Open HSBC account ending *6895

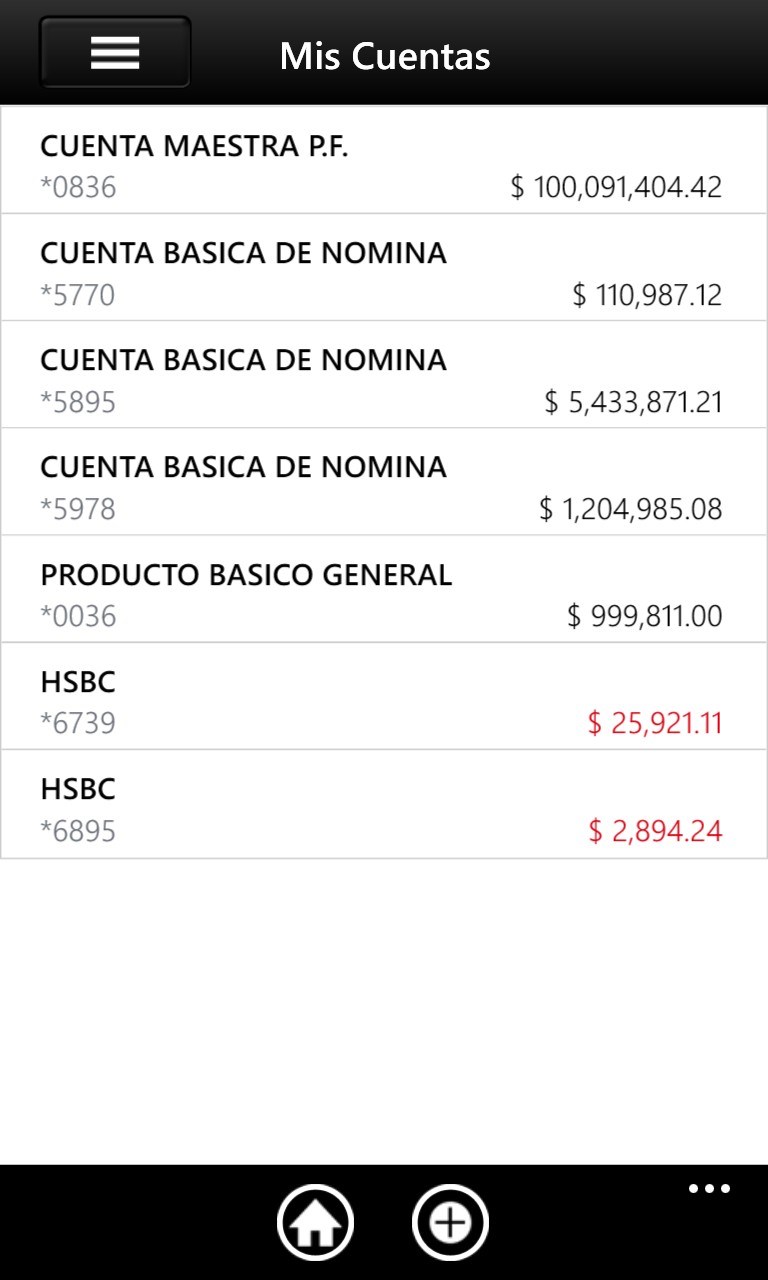pos(384,803)
